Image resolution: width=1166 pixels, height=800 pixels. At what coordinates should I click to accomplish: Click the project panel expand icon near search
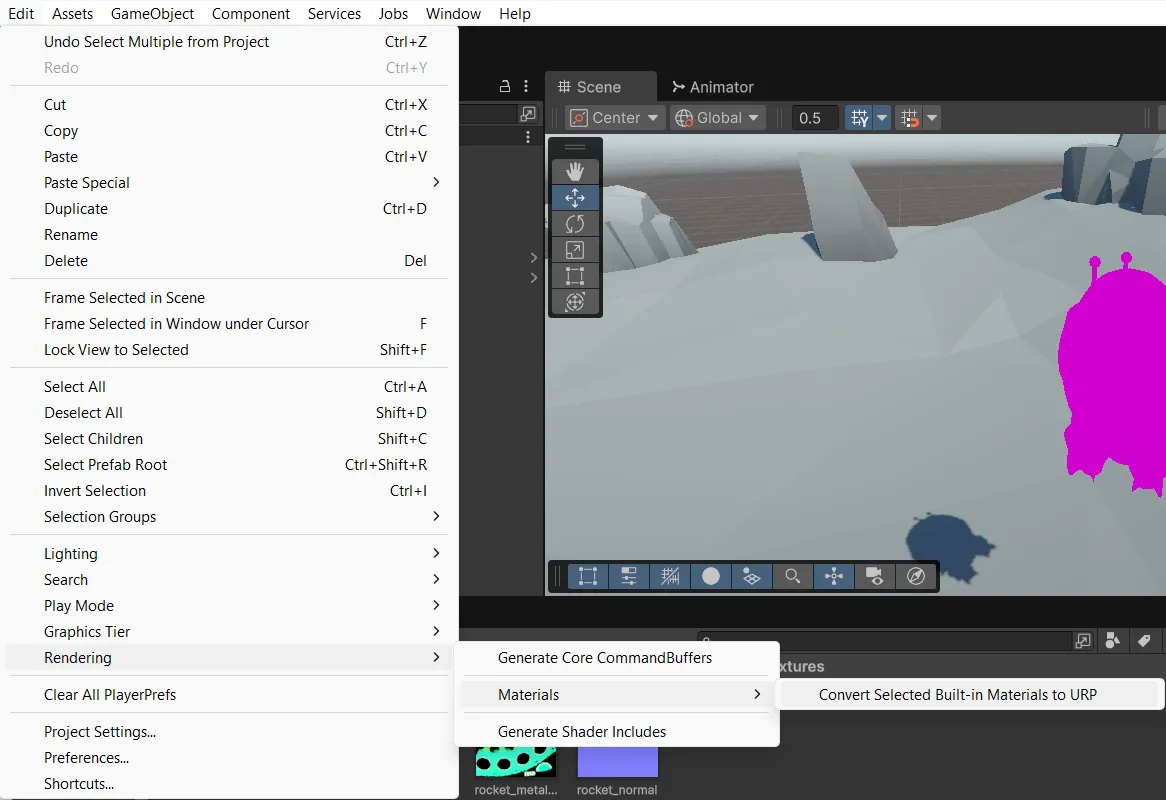point(1083,641)
